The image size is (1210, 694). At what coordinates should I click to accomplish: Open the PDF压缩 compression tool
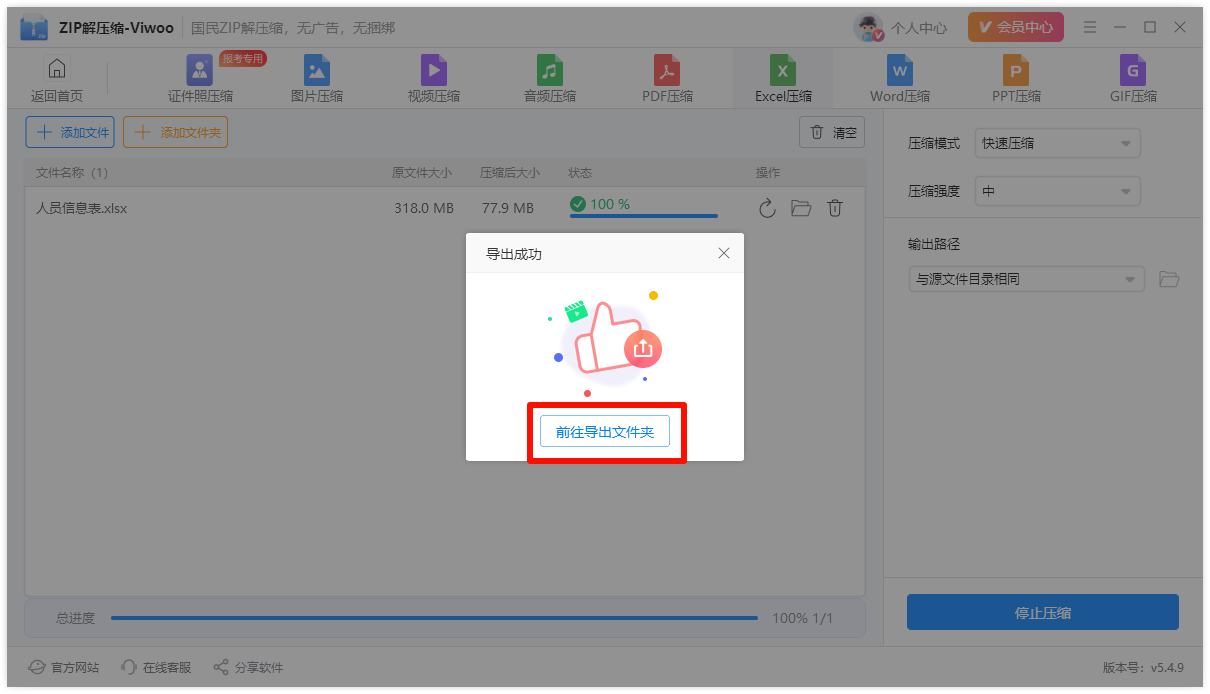[x=667, y=80]
